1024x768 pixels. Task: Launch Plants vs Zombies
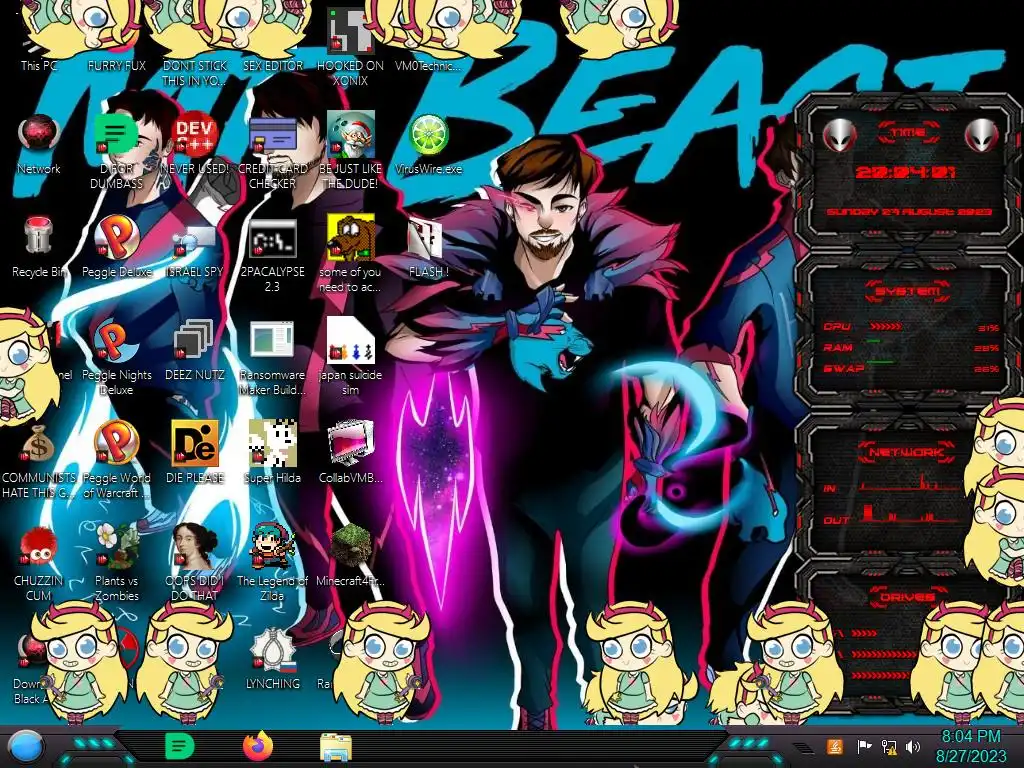116,546
